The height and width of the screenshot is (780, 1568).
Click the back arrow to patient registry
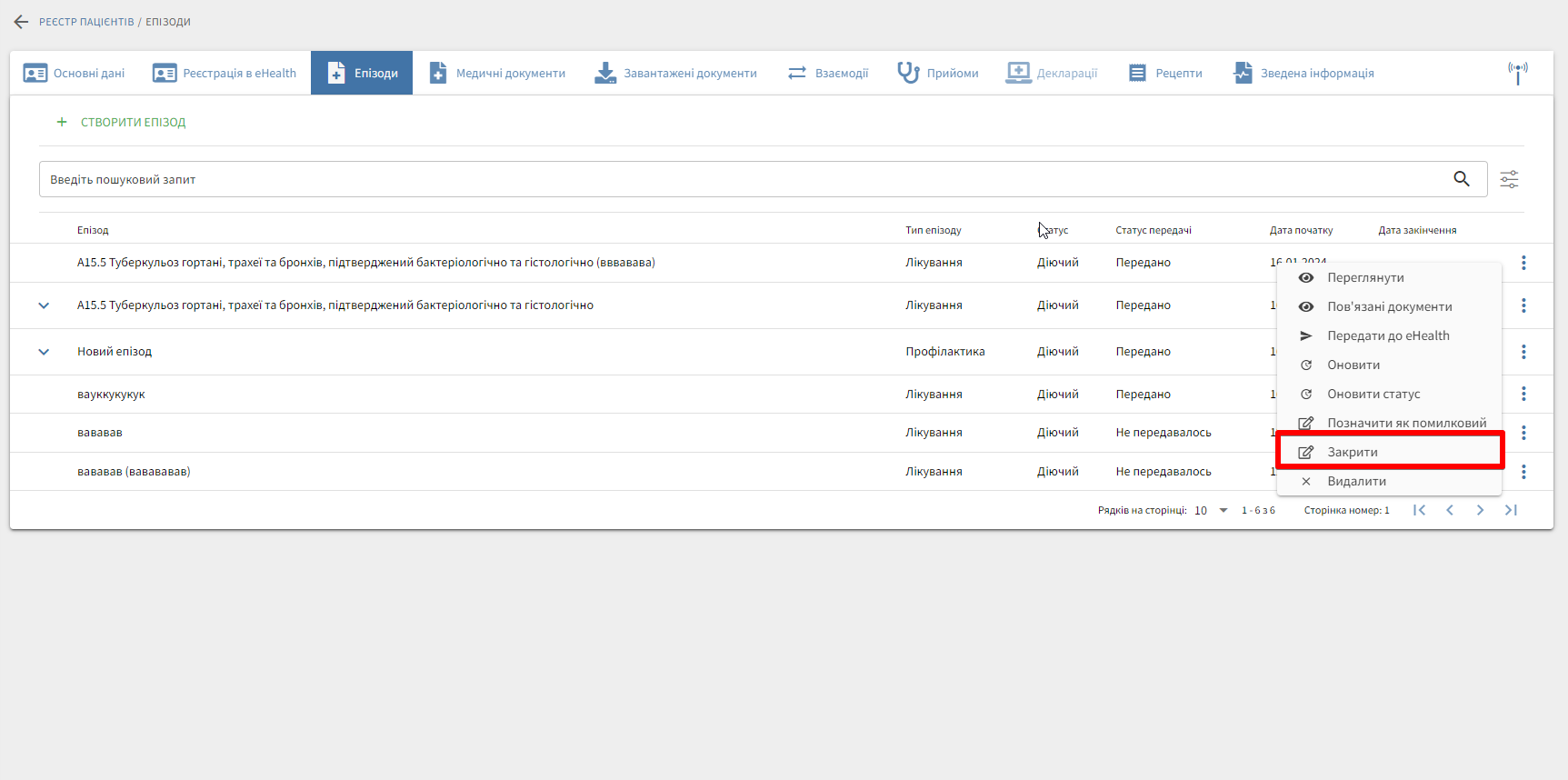pos(21,22)
